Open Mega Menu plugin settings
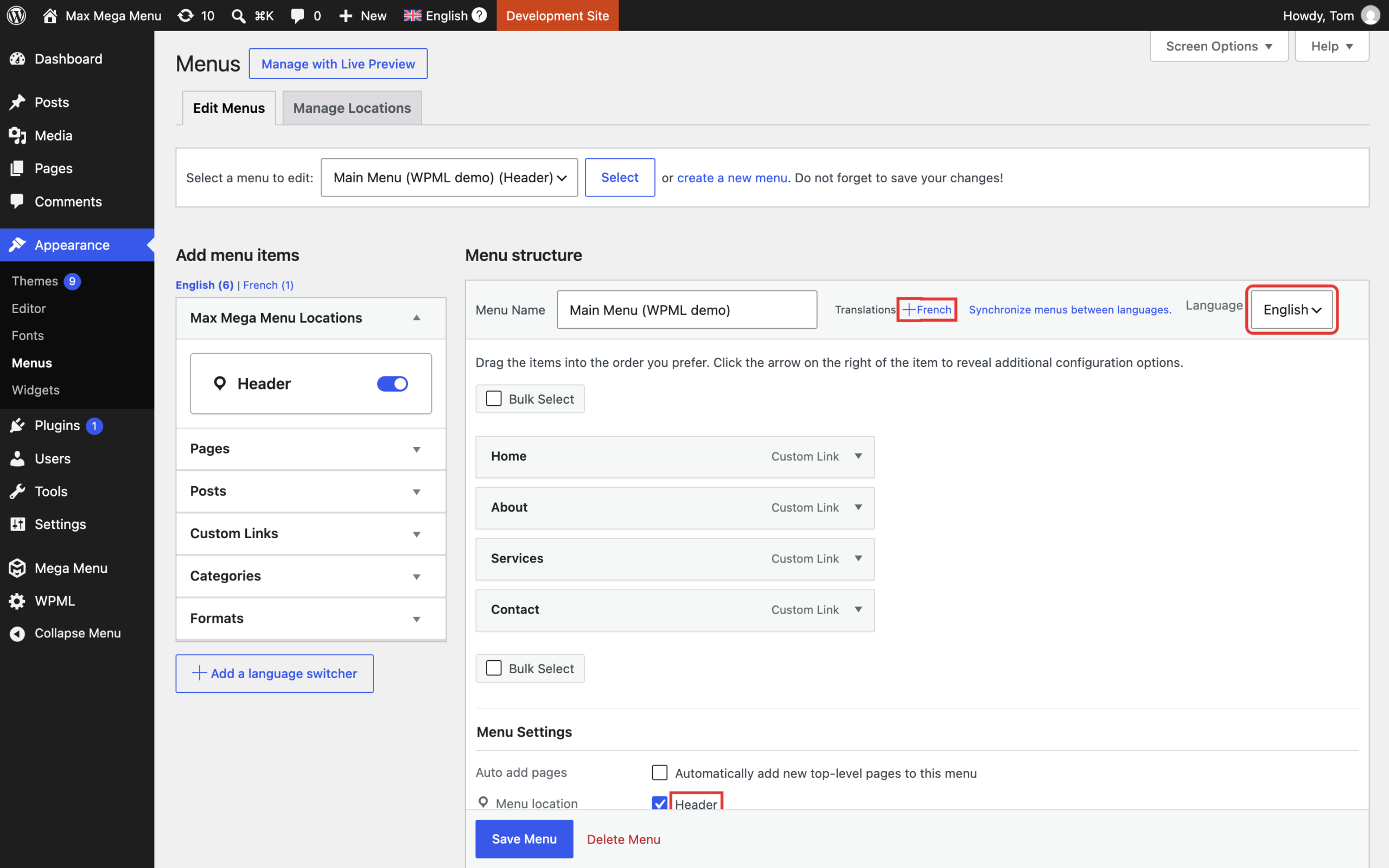The height and width of the screenshot is (868, 1389). click(x=77, y=568)
